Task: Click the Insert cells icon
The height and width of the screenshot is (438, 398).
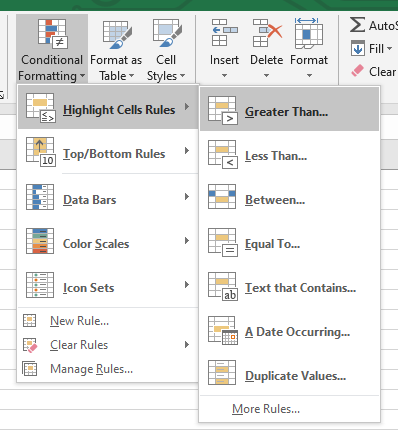Action: tap(225, 33)
